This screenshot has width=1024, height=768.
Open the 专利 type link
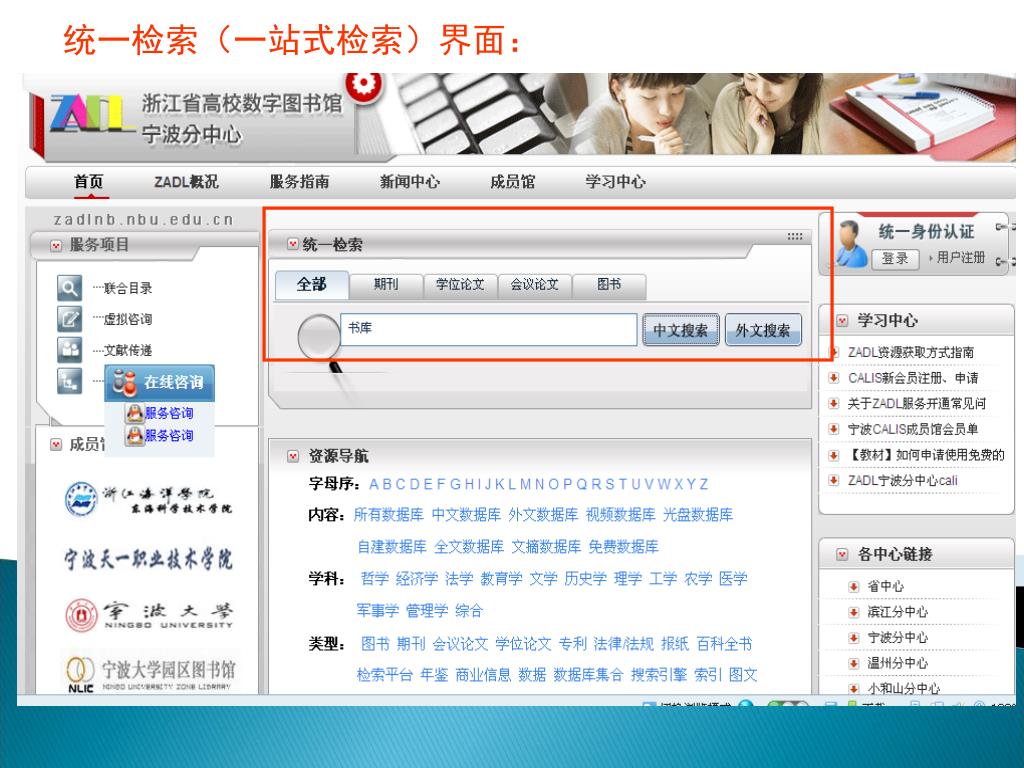pyautogui.click(x=573, y=644)
